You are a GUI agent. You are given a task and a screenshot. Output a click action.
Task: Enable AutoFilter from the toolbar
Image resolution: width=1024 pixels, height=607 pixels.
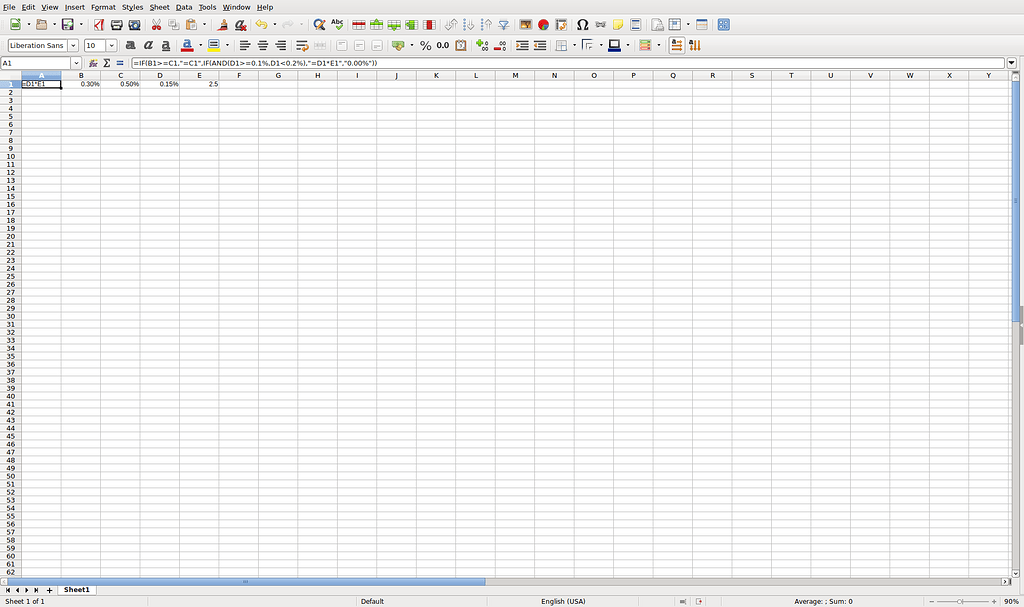[503, 23]
